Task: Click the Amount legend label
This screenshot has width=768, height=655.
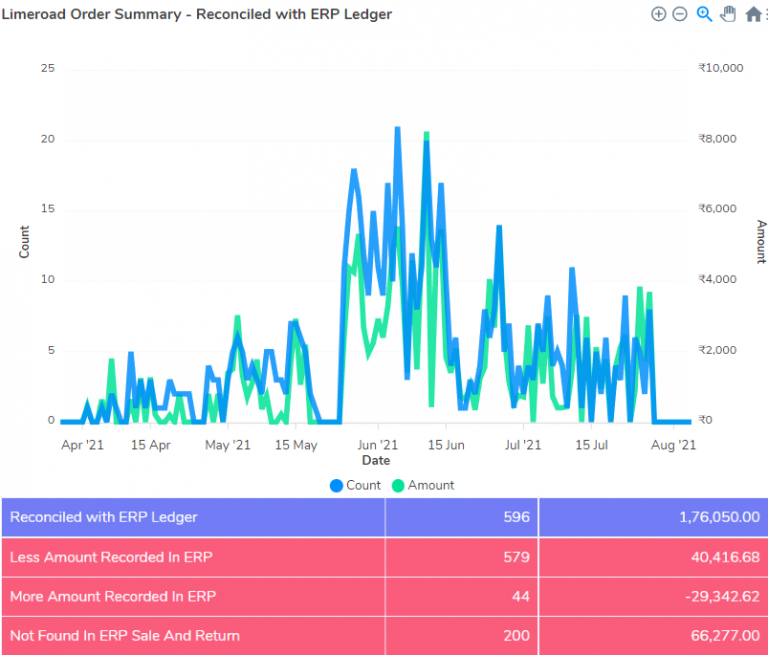Action: pyautogui.click(x=431, y=485)
